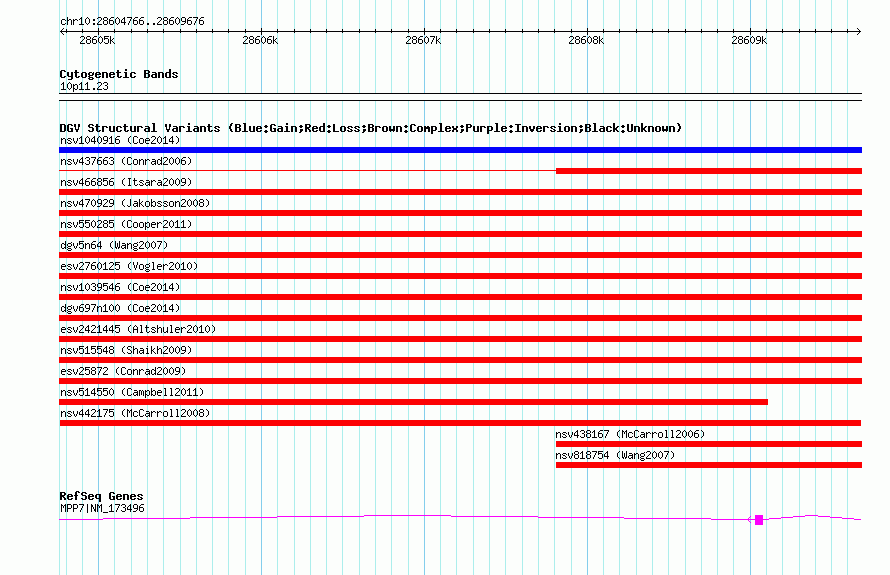Click the 28608k ruler tick label
This screenshot has width=890, height=575.
[x=586, y=40]
